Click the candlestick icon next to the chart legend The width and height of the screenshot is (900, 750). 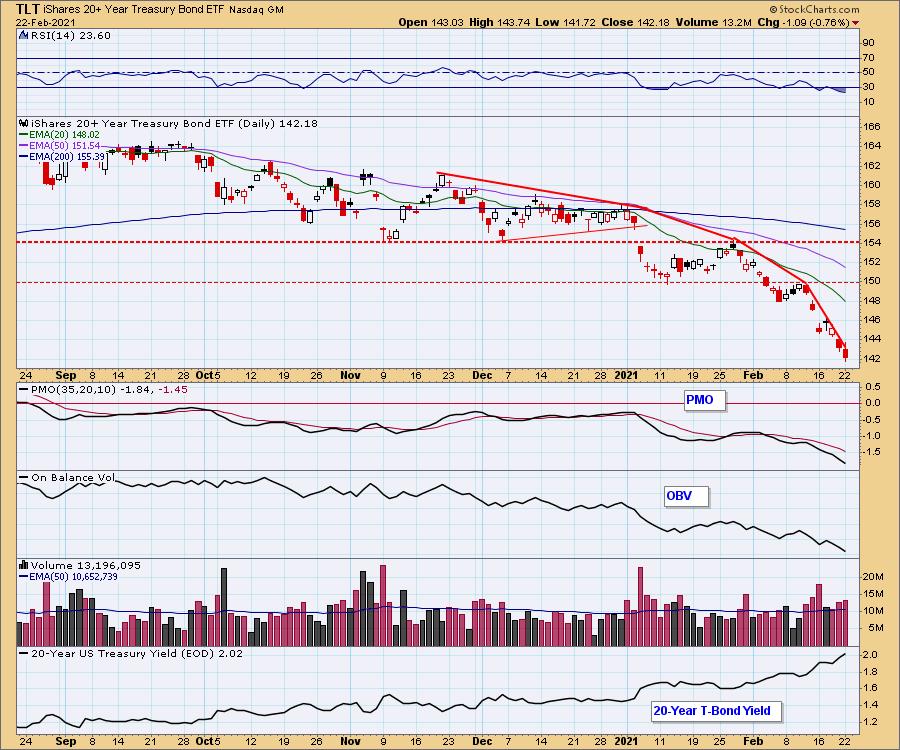click(24, 123)
